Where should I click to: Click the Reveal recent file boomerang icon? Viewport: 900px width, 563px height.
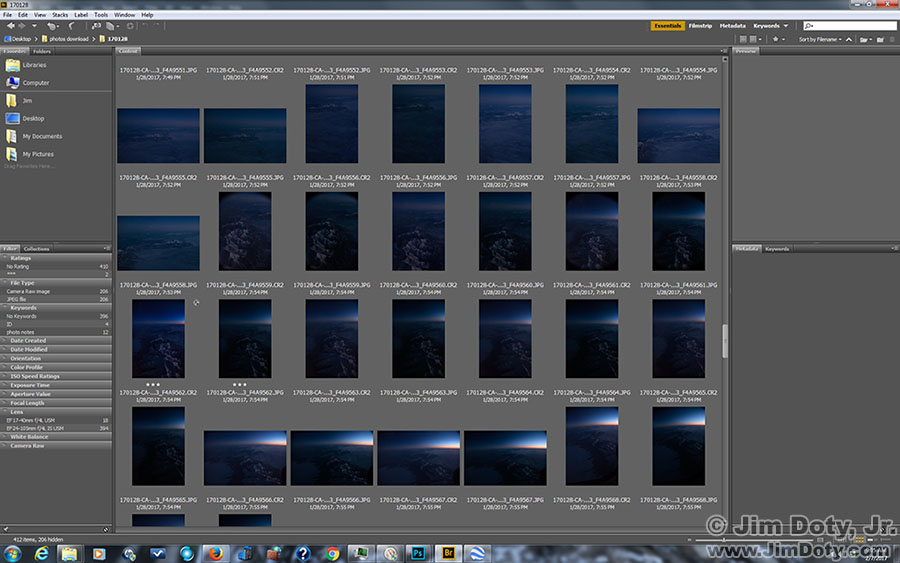pos(71,26)
